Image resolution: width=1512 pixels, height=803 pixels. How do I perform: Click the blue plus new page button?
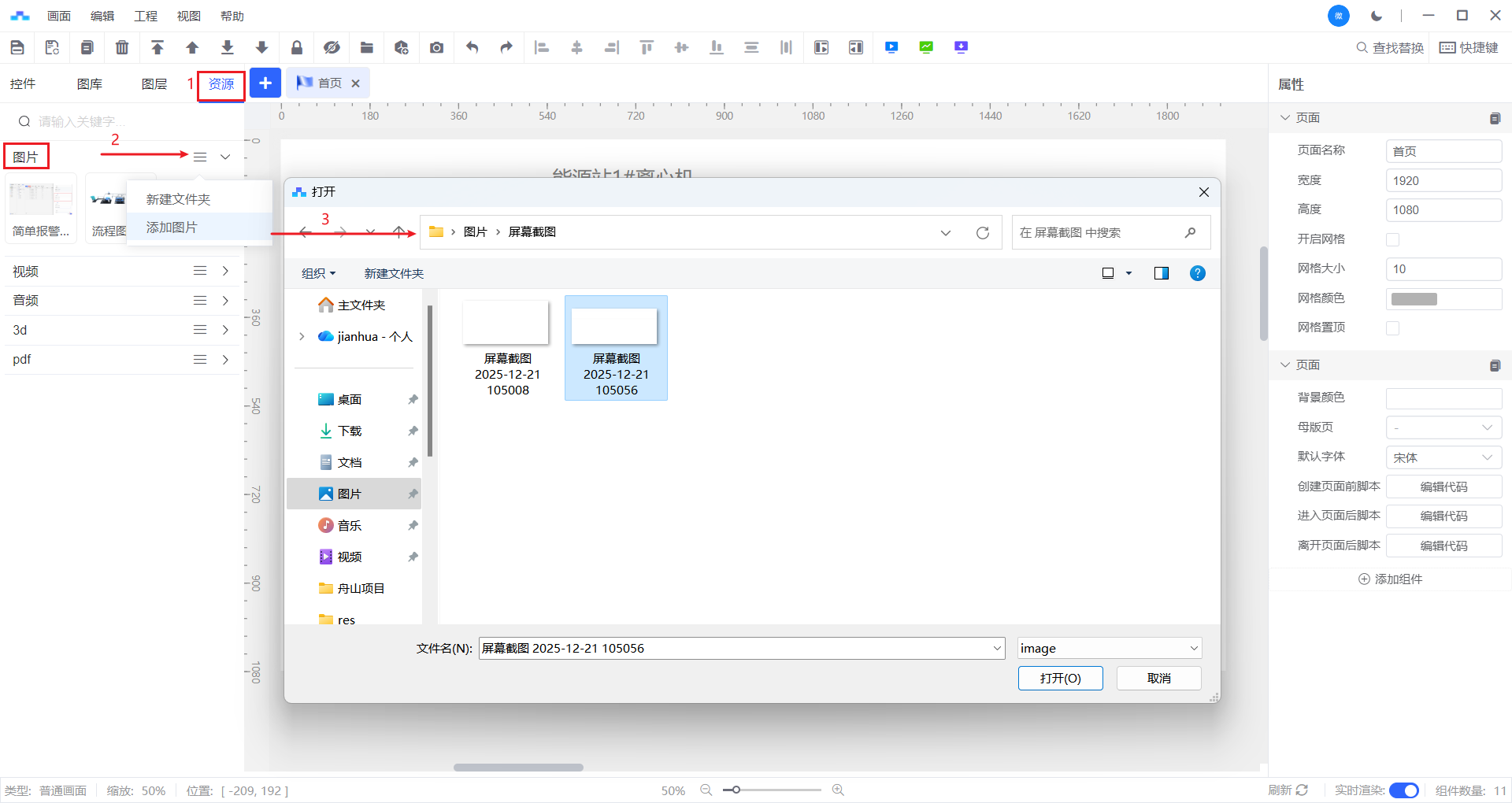click(x=265, y=83)
